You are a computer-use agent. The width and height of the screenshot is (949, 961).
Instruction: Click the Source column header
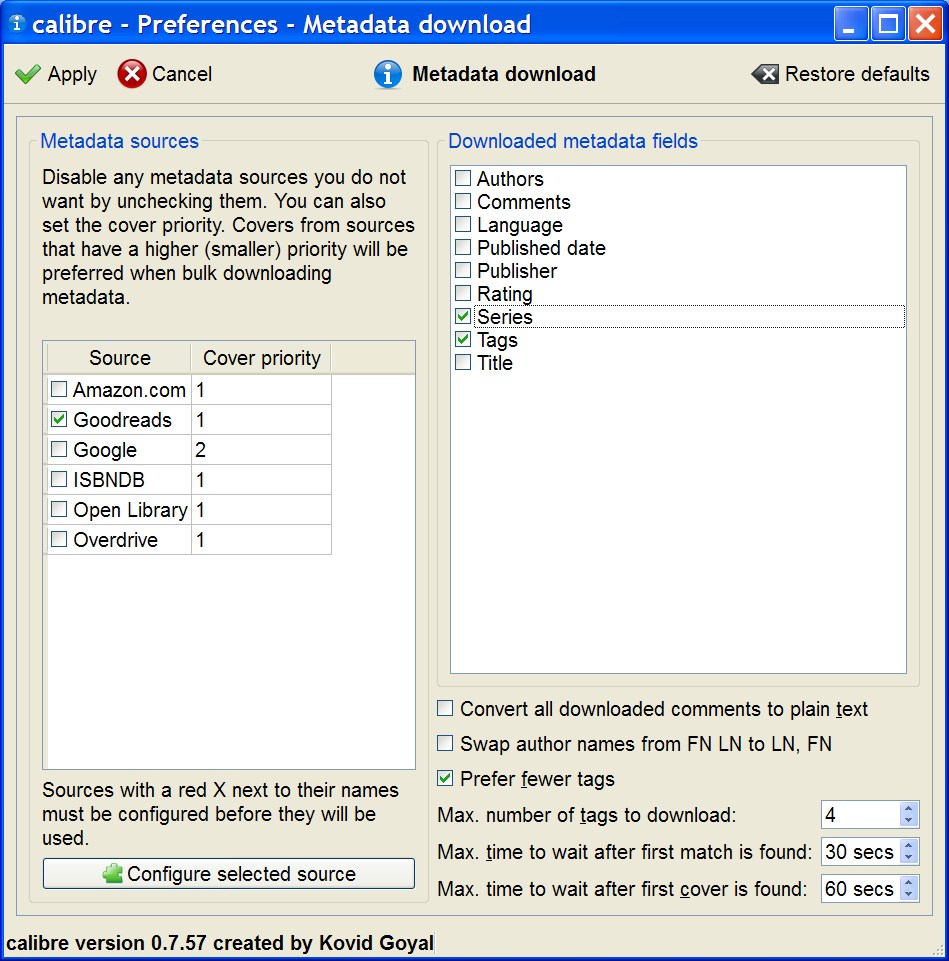[x=120, y=357]
